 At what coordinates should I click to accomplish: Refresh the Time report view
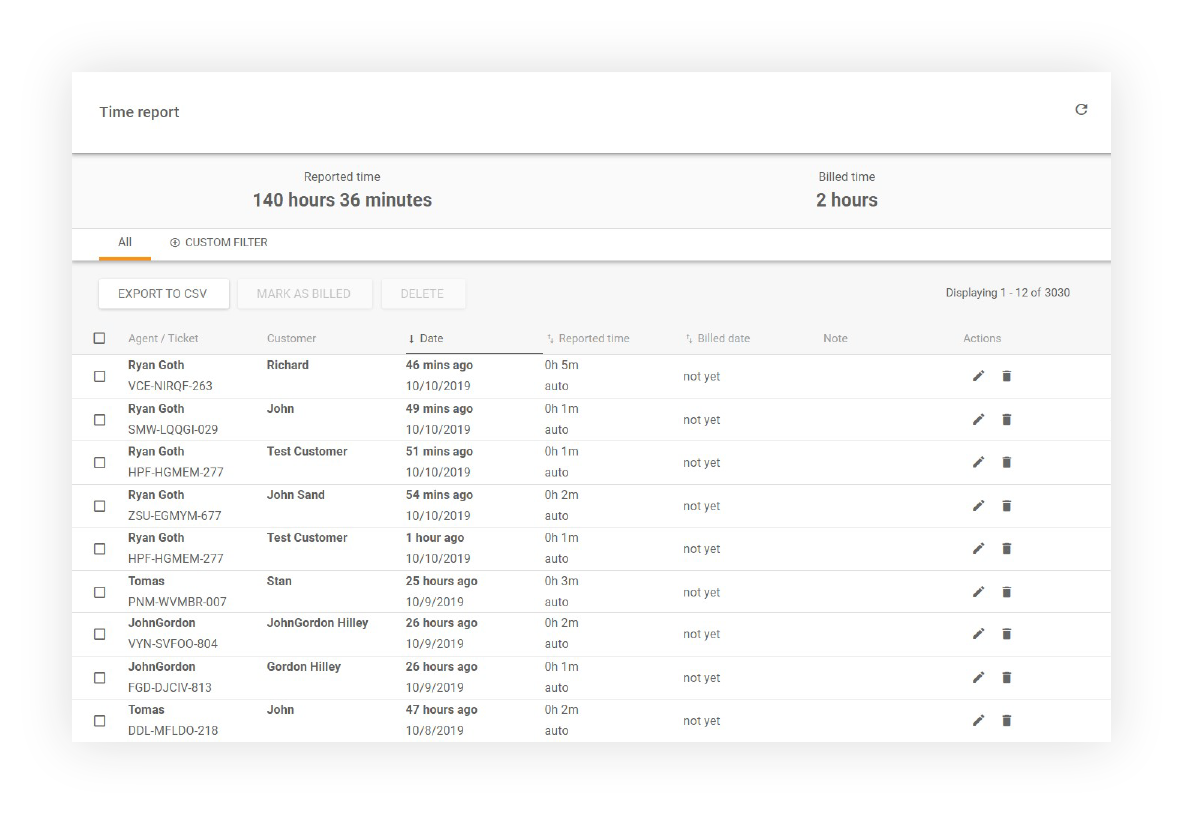[1081, 110]
